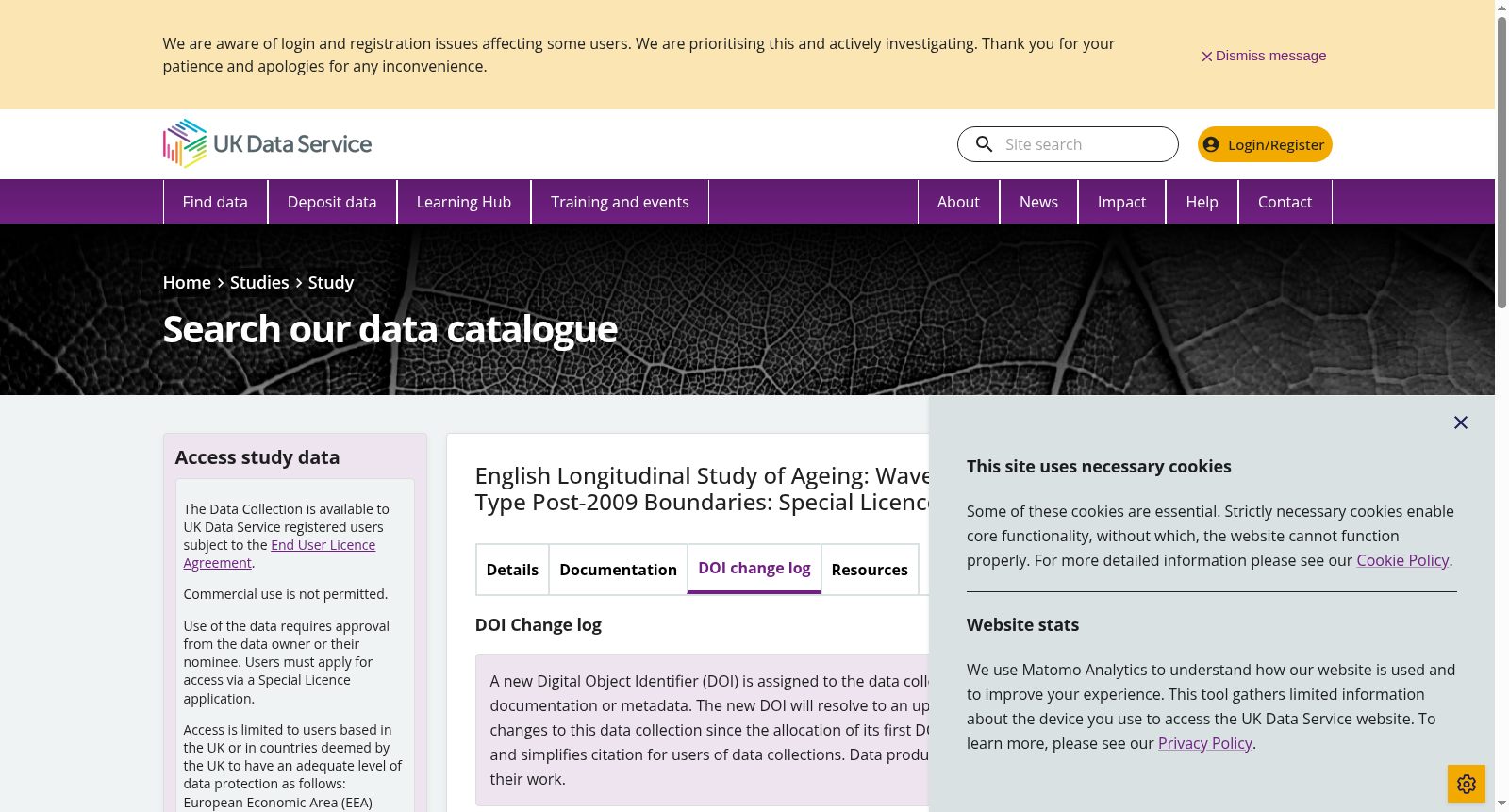This screenshot has height=812, width=1509.
Task: Open the Login/Register button
Action: [1265, 144]
